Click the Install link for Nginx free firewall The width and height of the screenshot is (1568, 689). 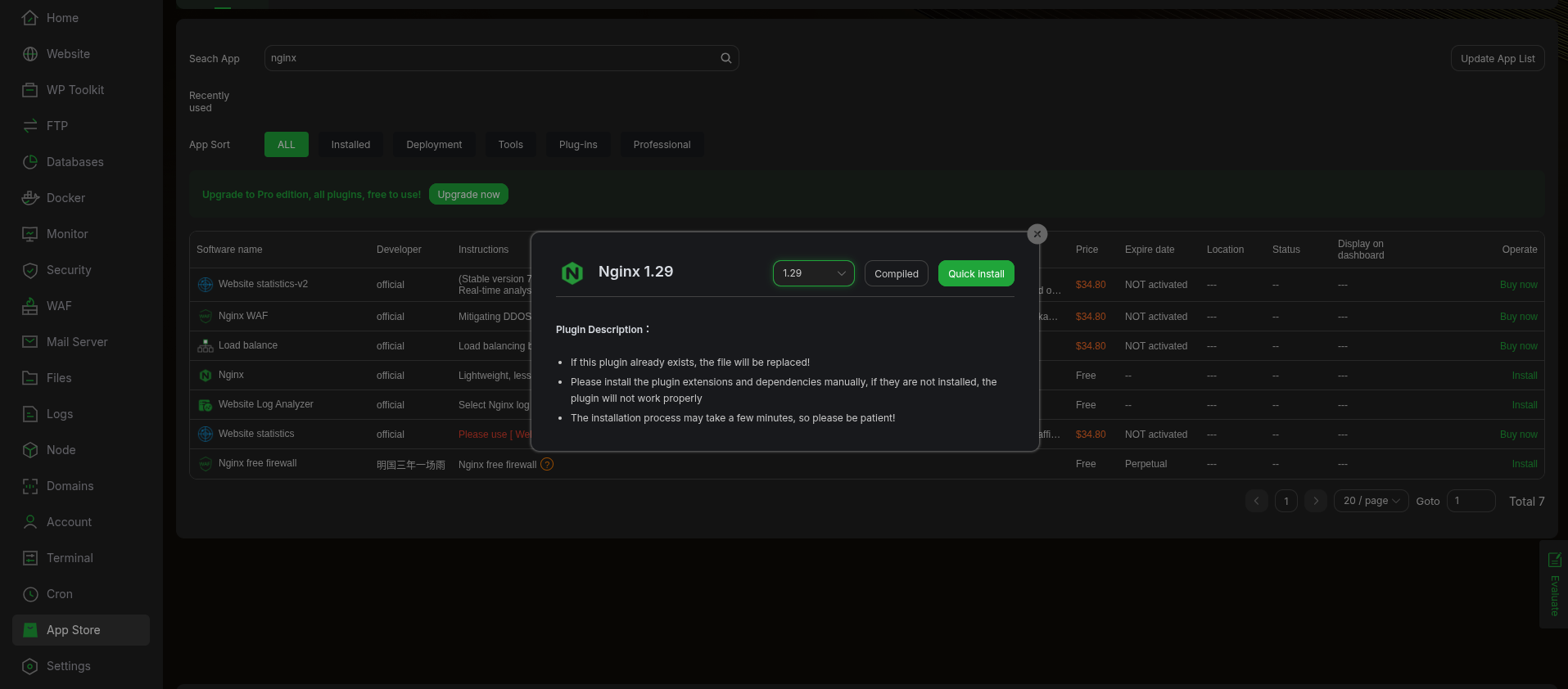[1524, 464]
